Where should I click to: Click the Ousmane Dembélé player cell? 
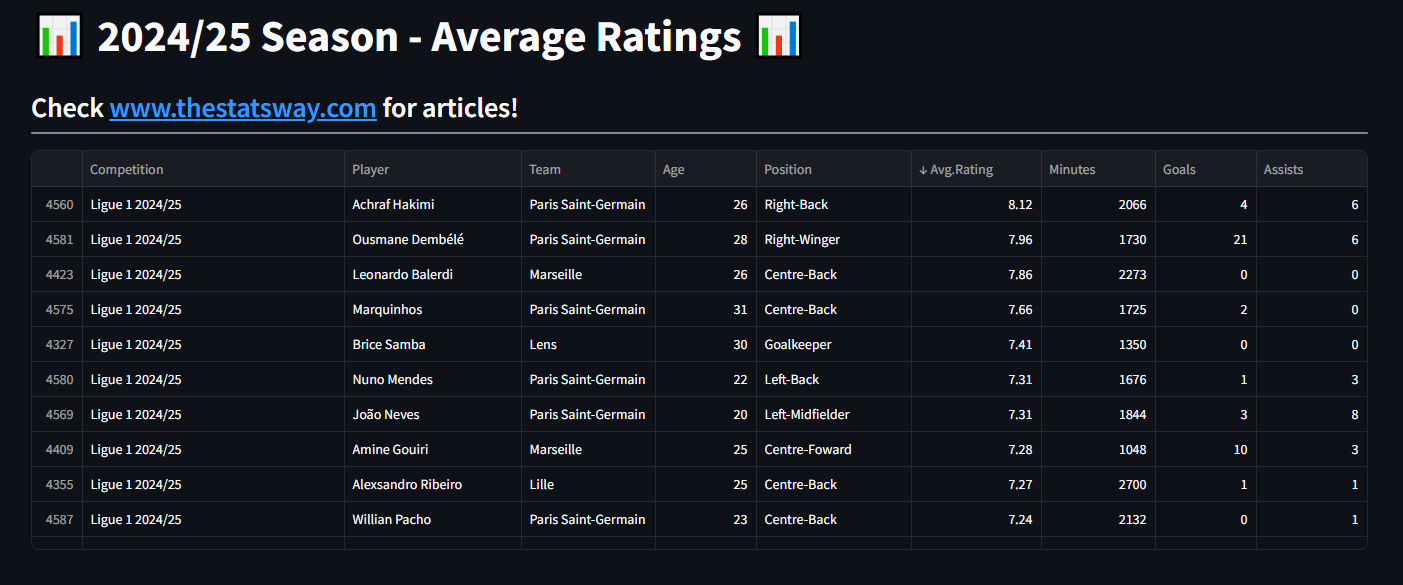(x=433, y=239)
